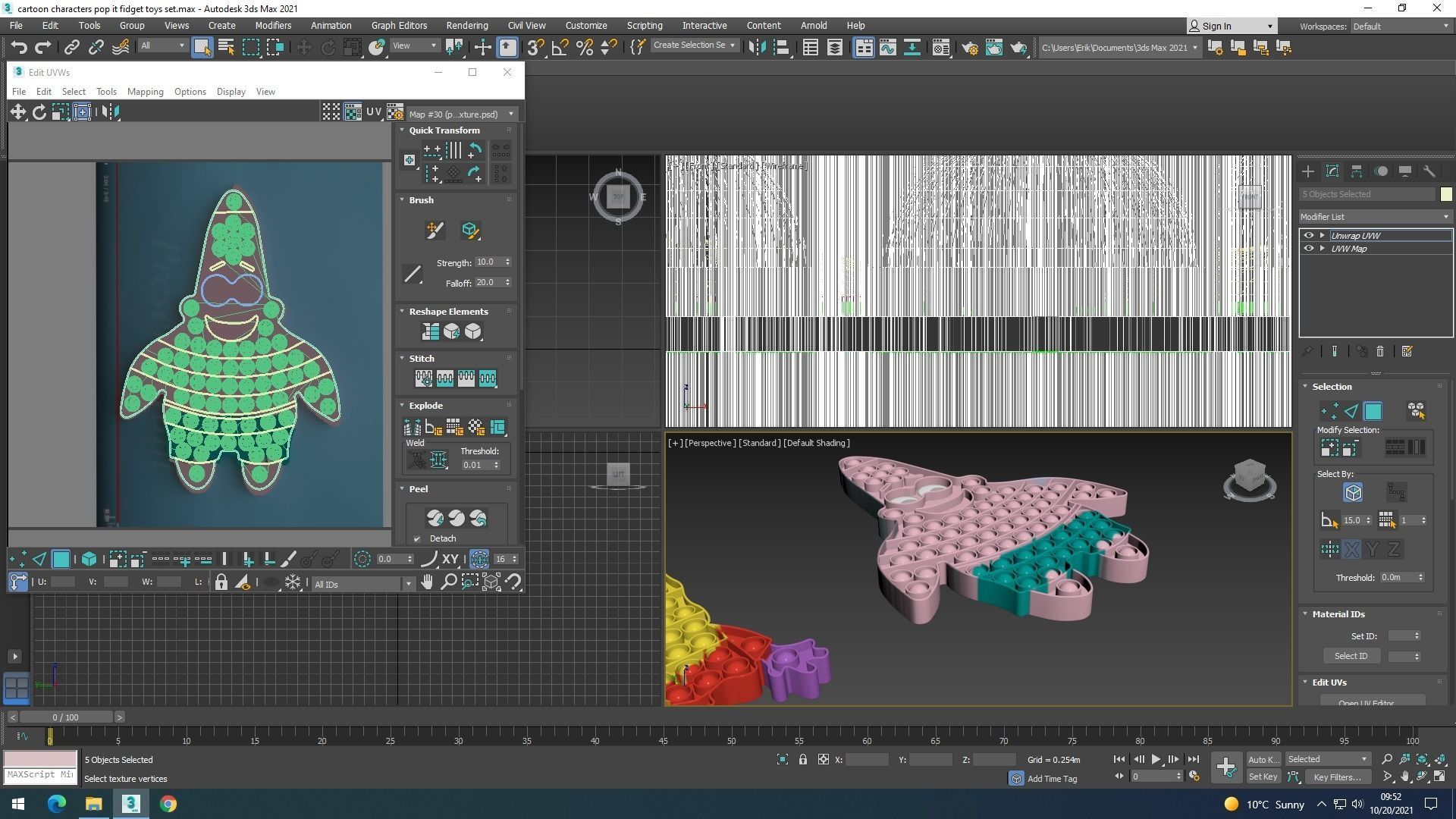Click the object color swatch in command panel
The height and width of the screenshot is (819, 1456).
point(1445,194)
